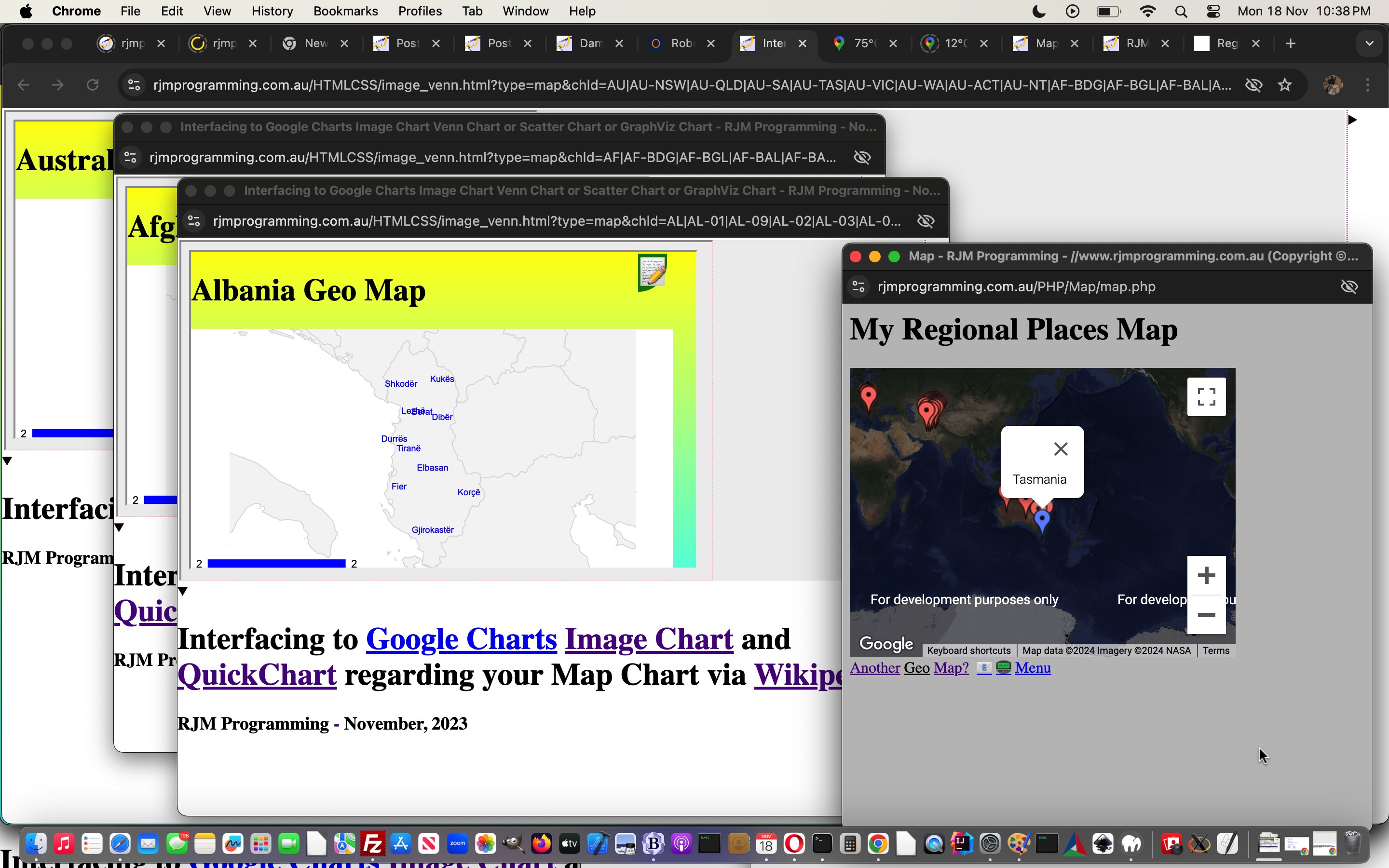Open Firefox from the Dock
The width and height of the screenshot is (1389, 868).
point(541,844)
